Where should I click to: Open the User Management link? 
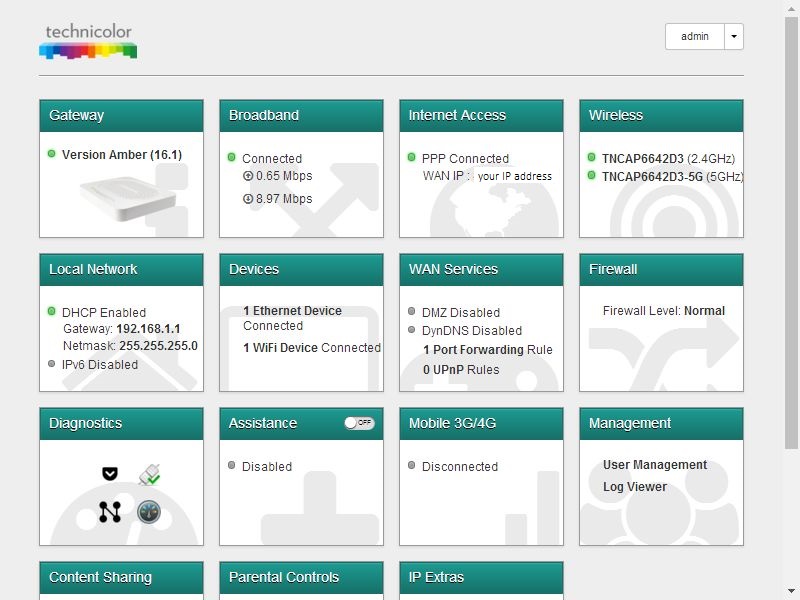[x=655, y=465]
